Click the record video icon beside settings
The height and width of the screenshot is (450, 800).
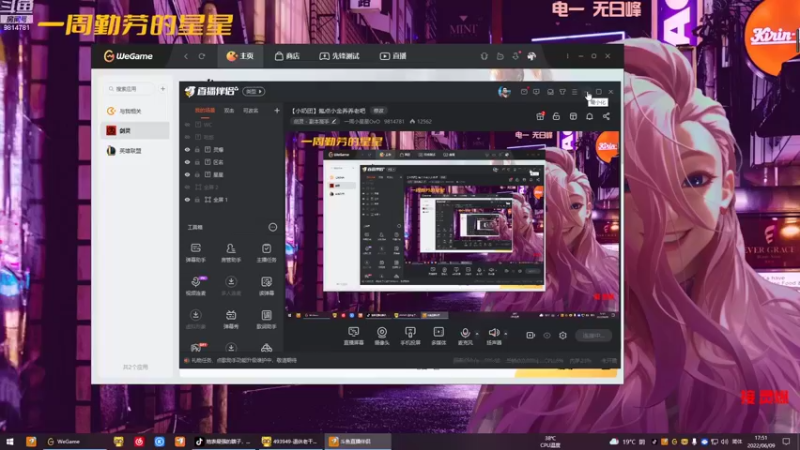[531, 335]
